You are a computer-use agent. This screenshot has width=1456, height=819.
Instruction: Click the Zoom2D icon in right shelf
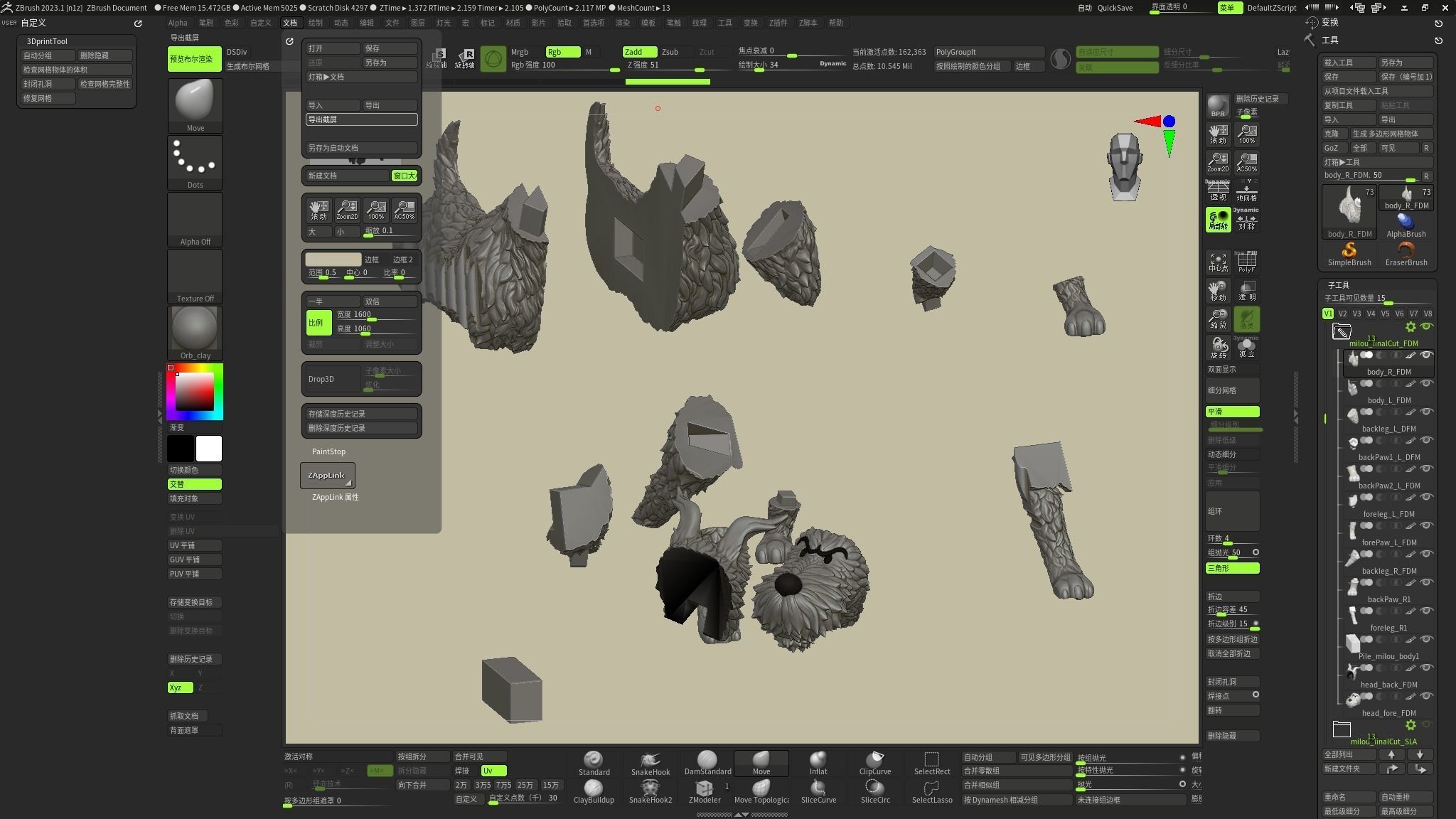(x=1218, y=162)
